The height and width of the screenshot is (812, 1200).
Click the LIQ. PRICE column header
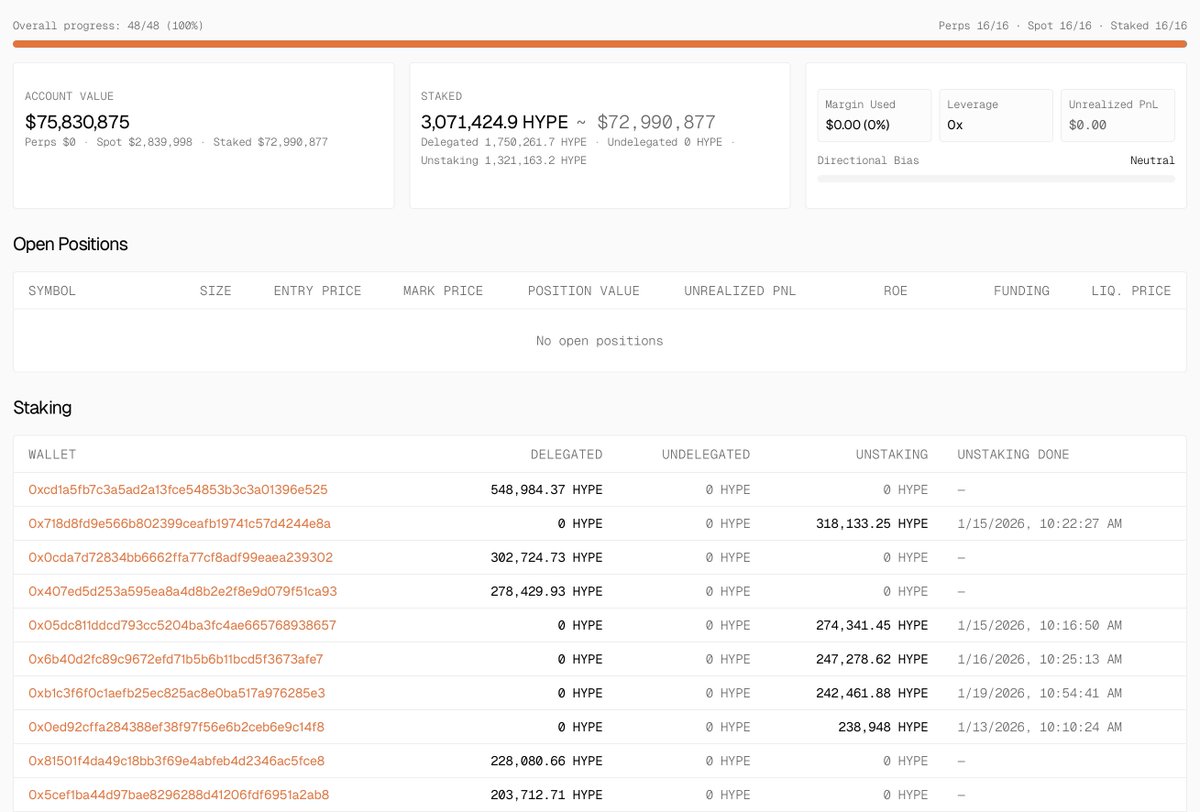point(1131,291)
